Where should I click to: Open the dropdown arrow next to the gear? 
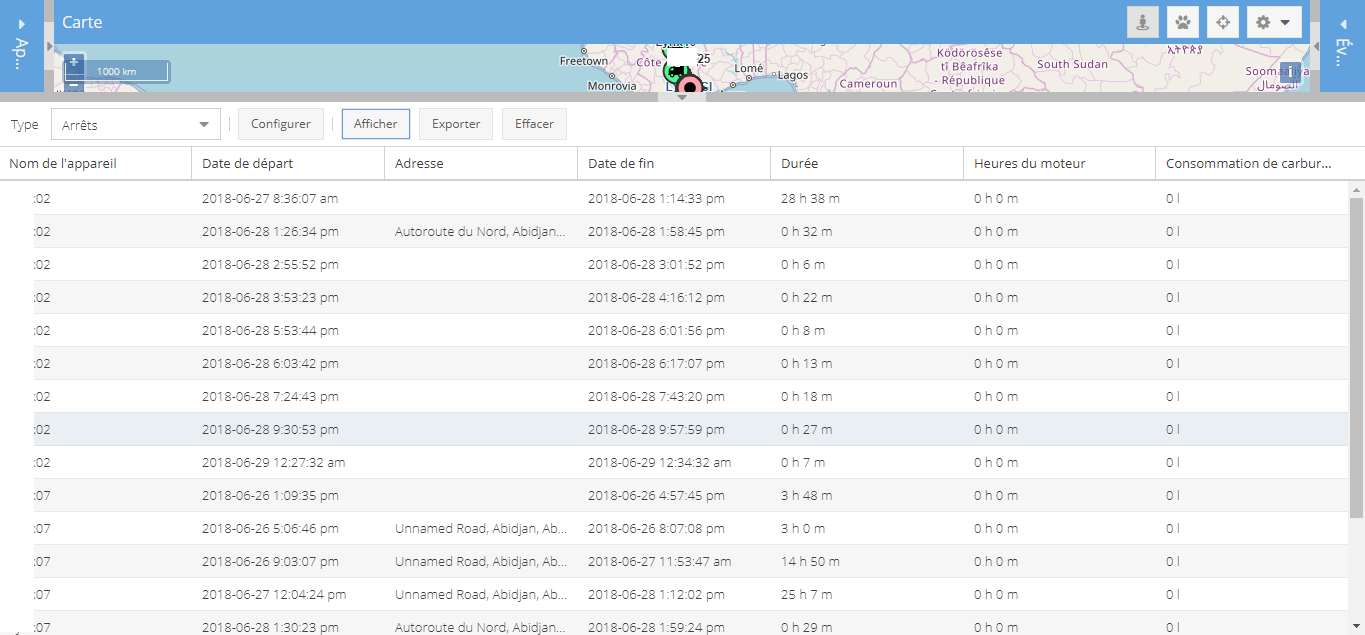pos(1286,21)
